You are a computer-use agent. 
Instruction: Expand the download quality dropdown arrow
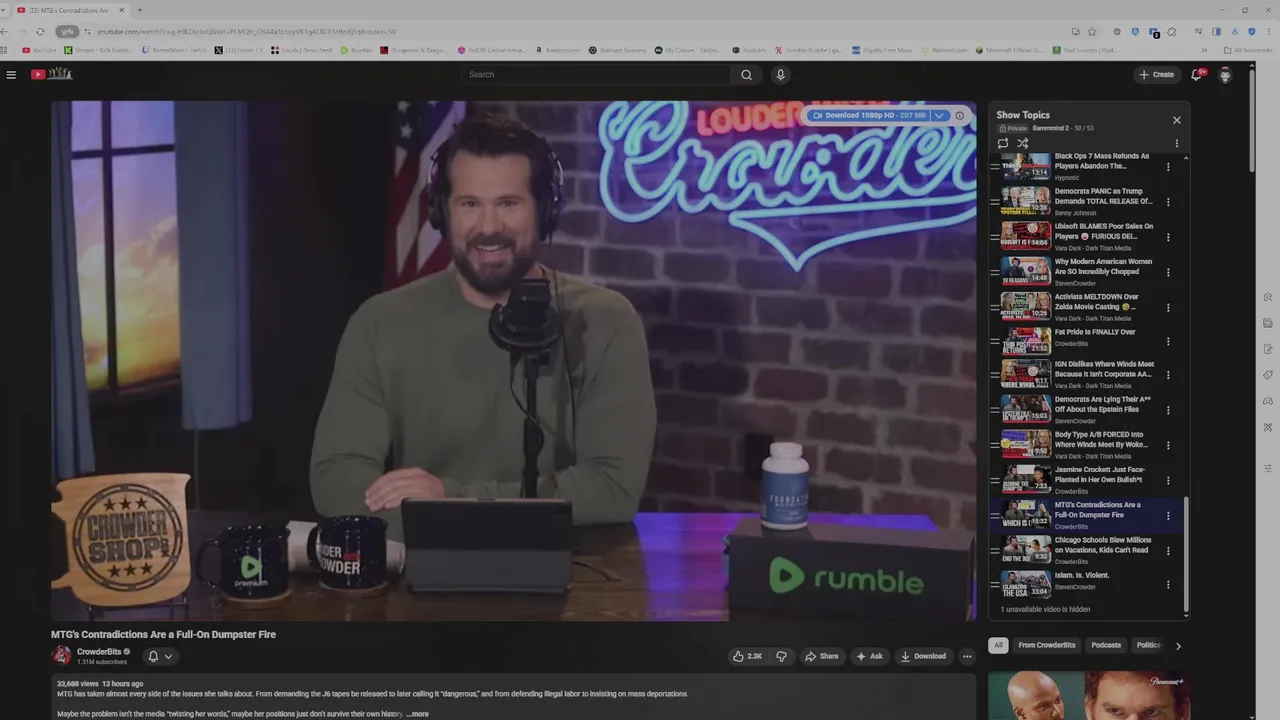[x=939, y=115]
